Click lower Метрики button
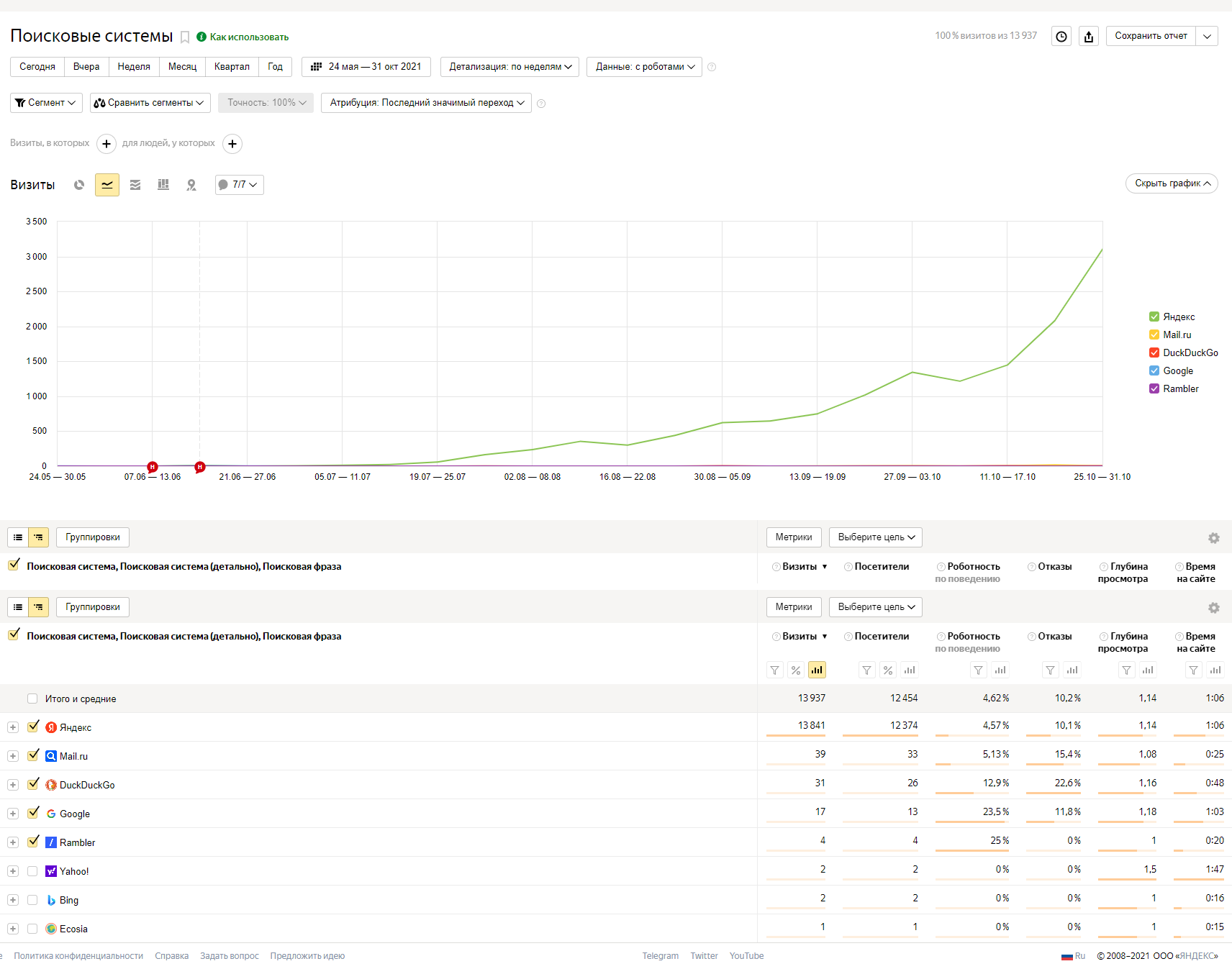This screenshot has width=1232, height=969. click(794, 607)
